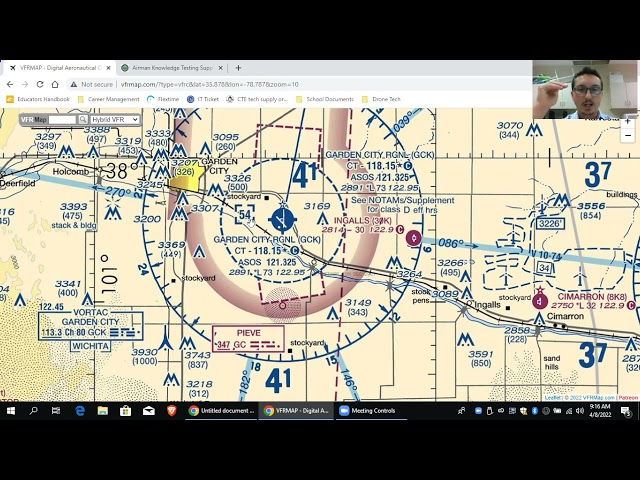This screenshot has width=640, height=480.
Task: Click the Zoom icon in system tray
Action: click(x=478, y=411)
